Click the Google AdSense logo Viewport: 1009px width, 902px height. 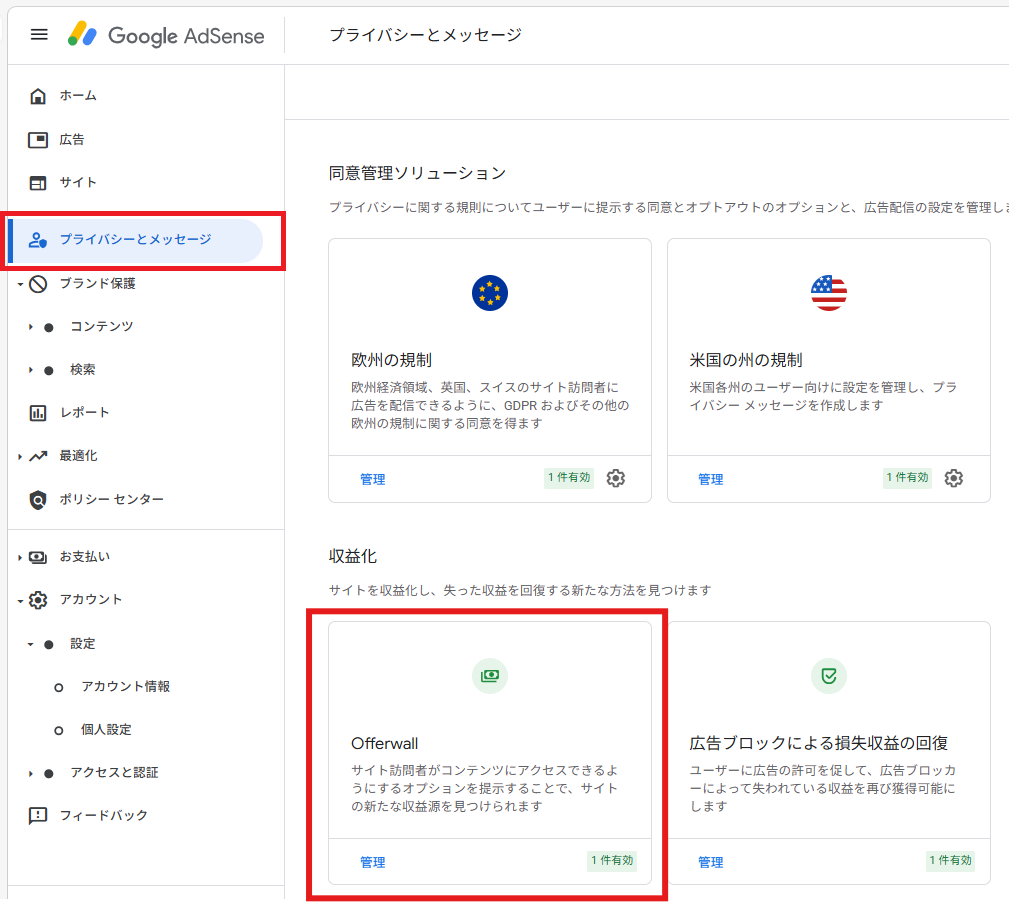(x=166, y=35)
